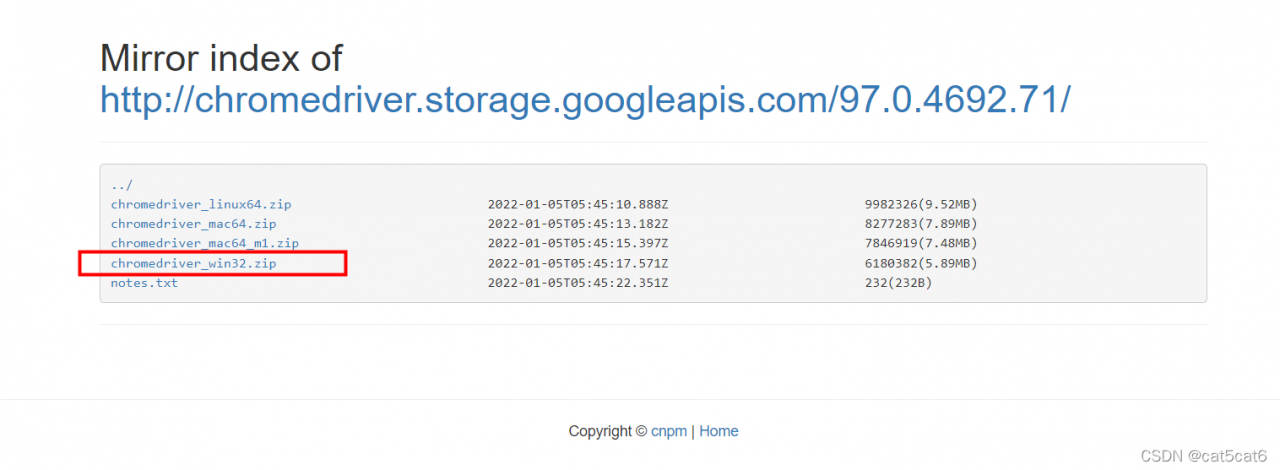Download chromedriver_mac64_m1.zip
Screen dimensions: 1280x470
coord(205,243)
